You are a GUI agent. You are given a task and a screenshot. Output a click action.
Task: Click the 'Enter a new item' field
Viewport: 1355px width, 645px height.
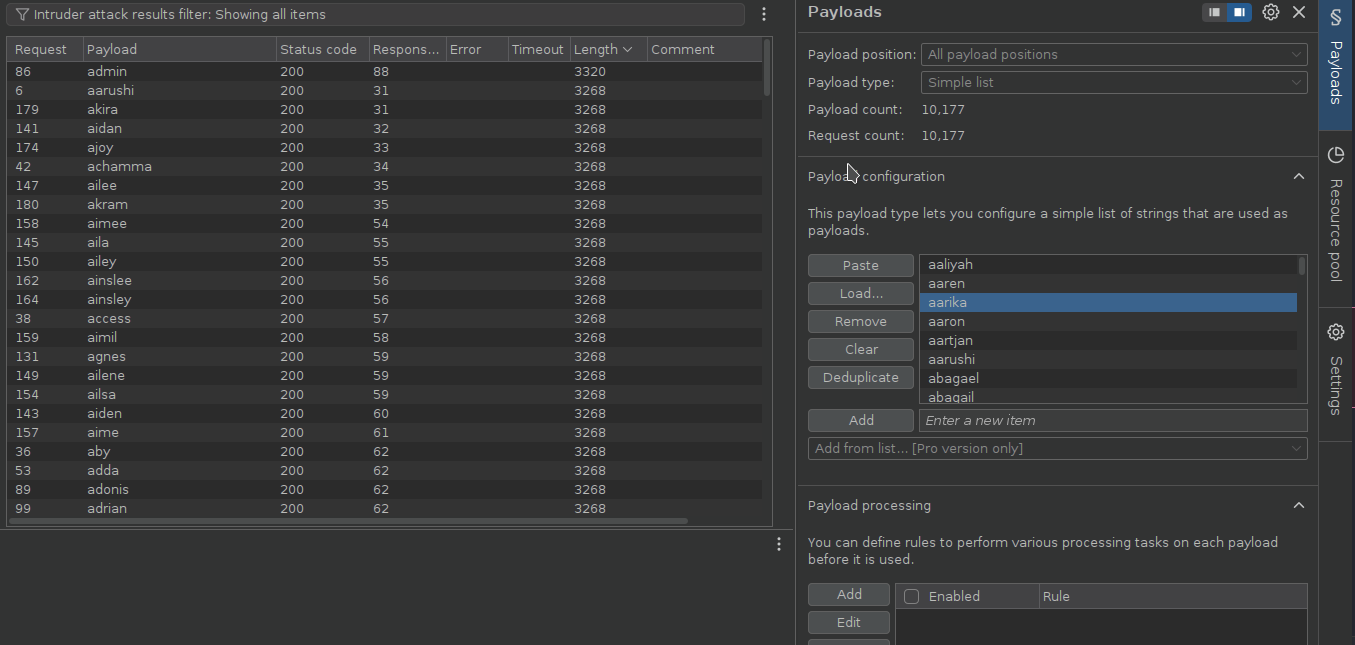coord(1112,420)
